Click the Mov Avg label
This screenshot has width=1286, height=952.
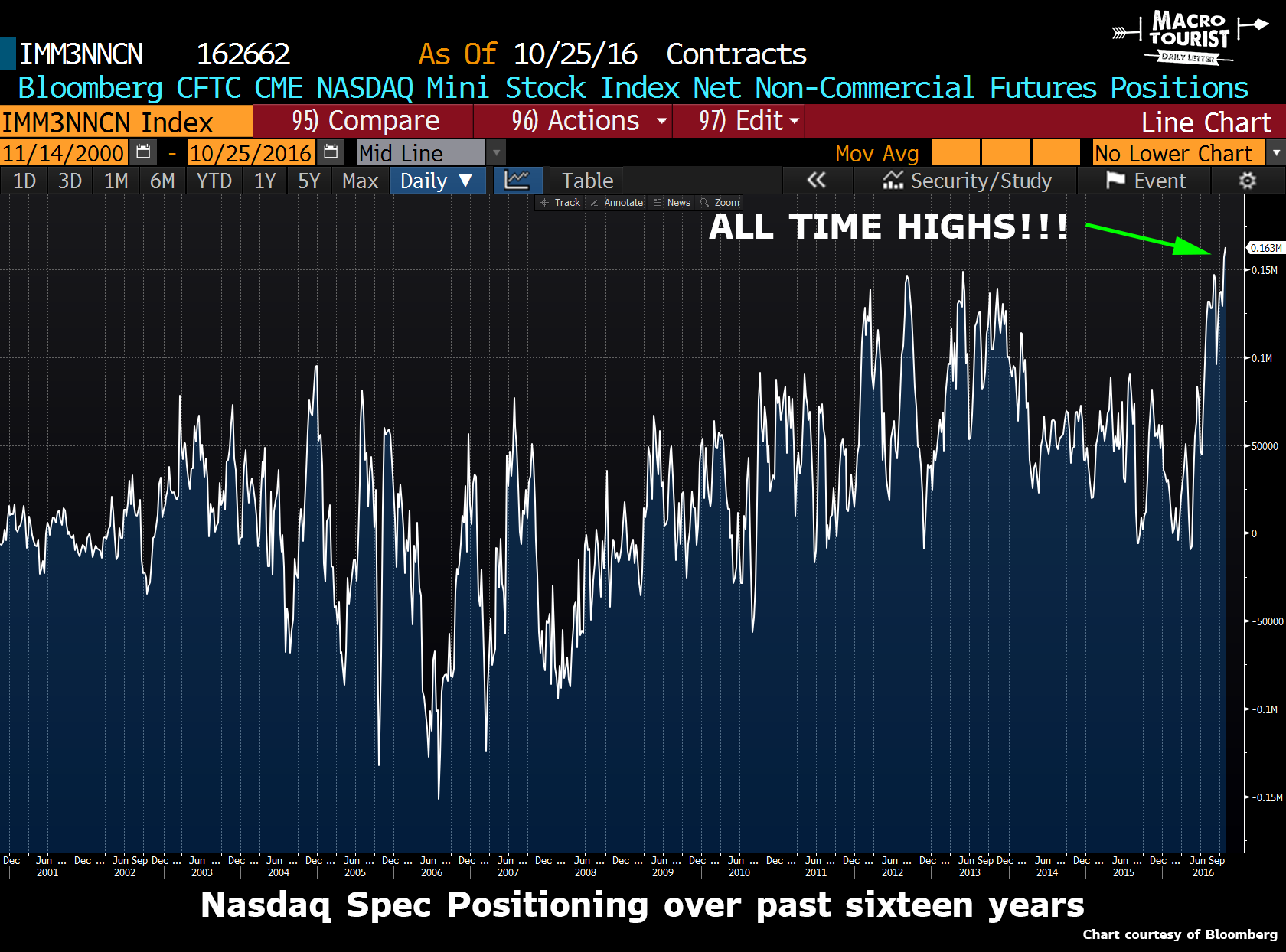point(877,153)
